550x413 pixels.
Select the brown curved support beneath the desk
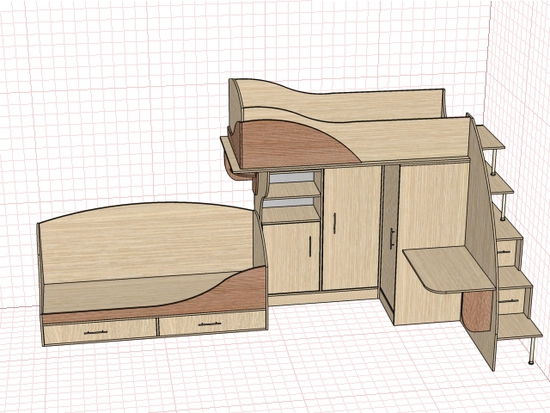click(x=478, y=311)
